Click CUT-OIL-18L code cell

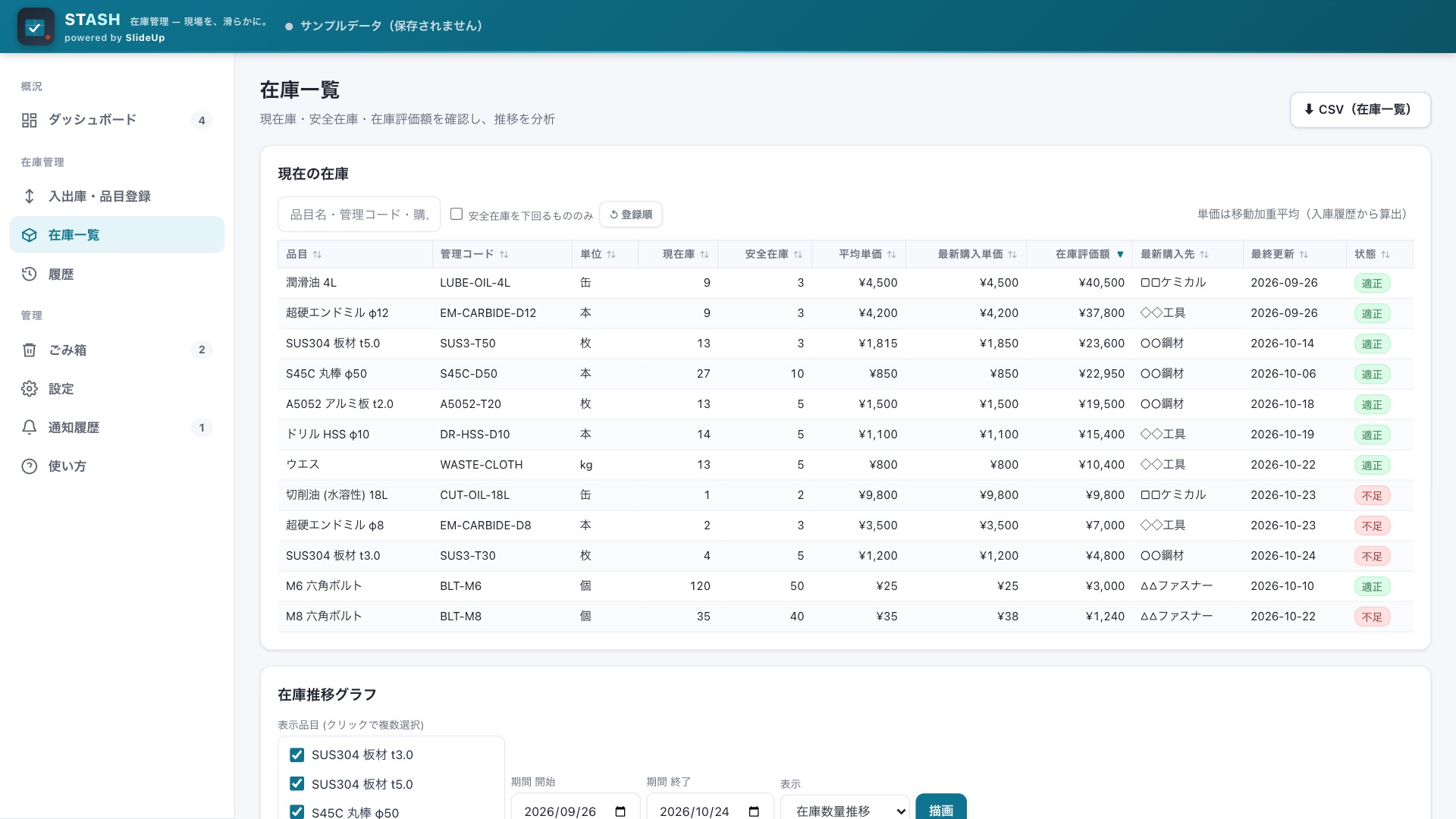coord(475,495)
